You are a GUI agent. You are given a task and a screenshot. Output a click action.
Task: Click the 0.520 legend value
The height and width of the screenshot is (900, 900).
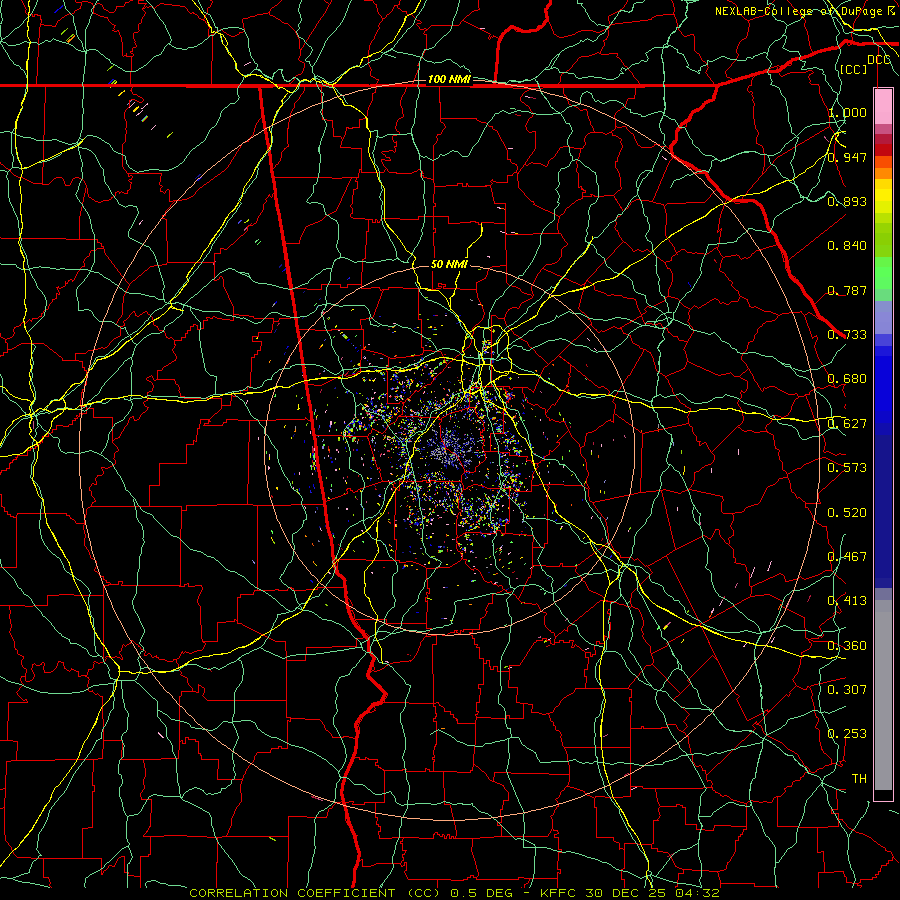coord(847,512)
